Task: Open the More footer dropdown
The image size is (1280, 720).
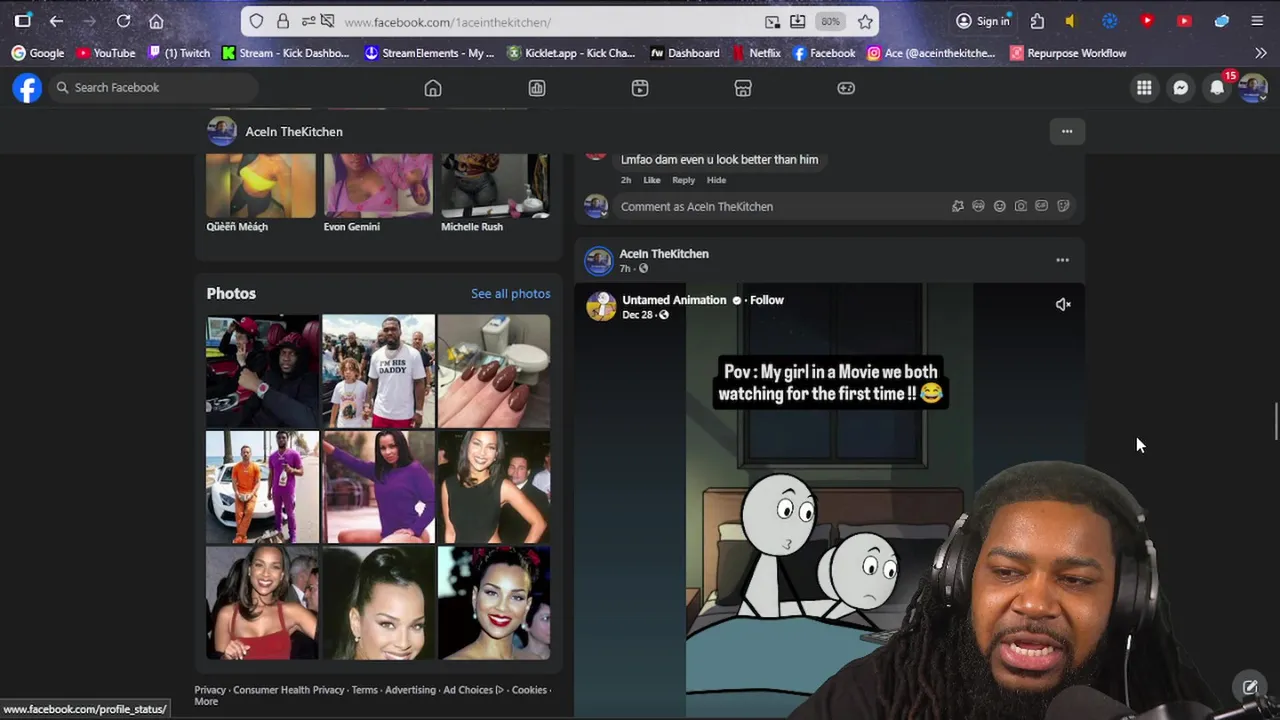Action: tap(206, 702)
